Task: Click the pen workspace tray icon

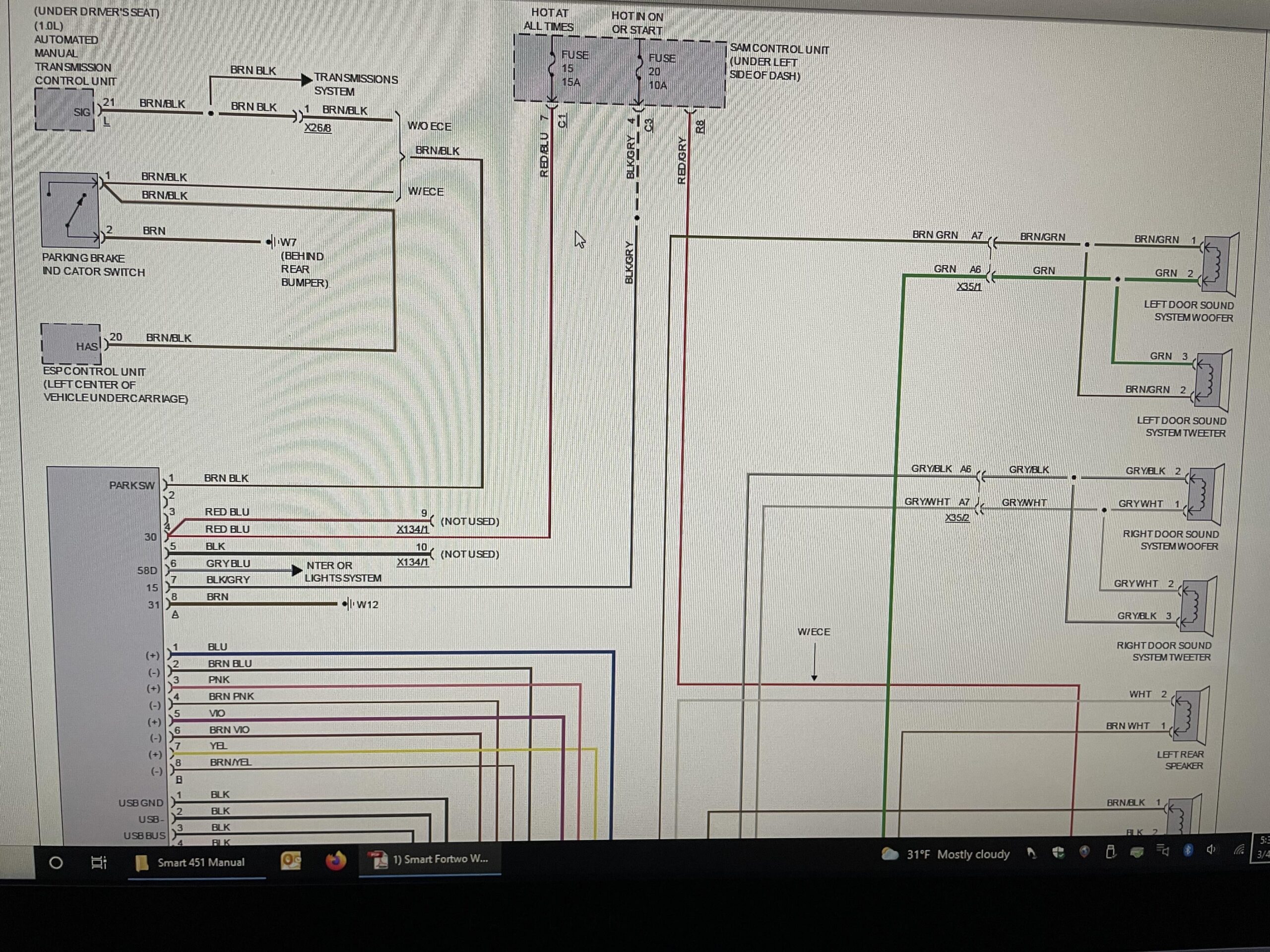Action: 1032,854
